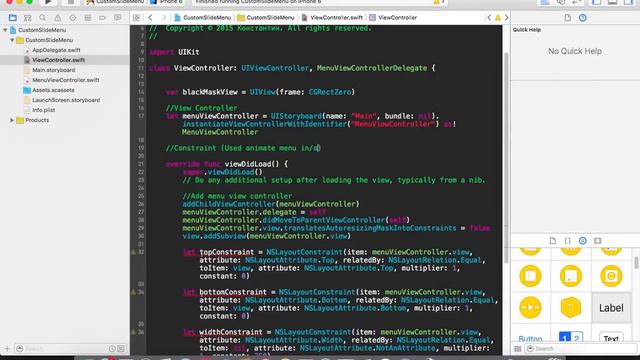Click the Run play button in toolbar

pyautogui.click(x=48, y=2)
